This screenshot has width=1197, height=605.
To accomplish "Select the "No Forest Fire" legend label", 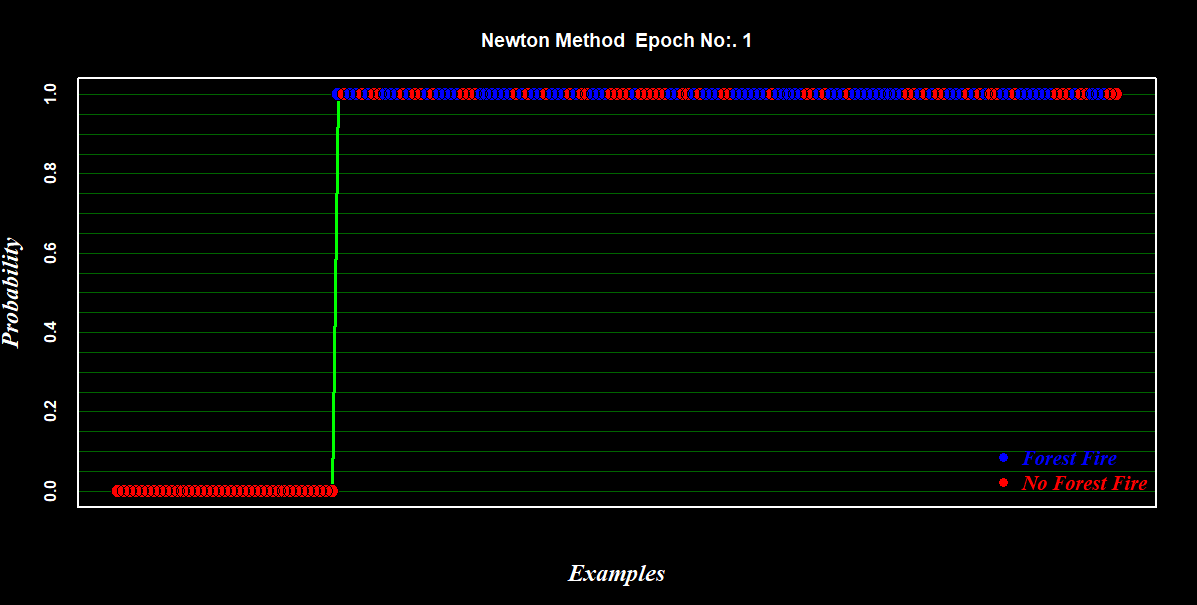I will 1084,483.
